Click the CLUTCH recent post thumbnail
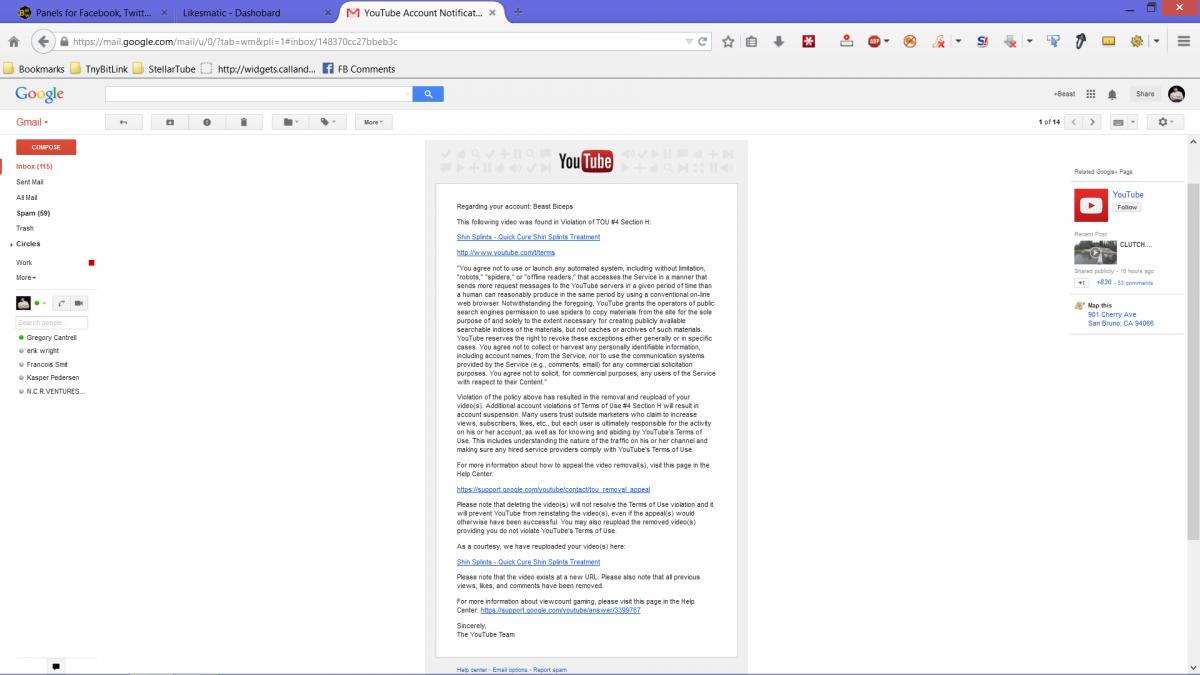The image size is (1200, 675). coord(1095,251)
